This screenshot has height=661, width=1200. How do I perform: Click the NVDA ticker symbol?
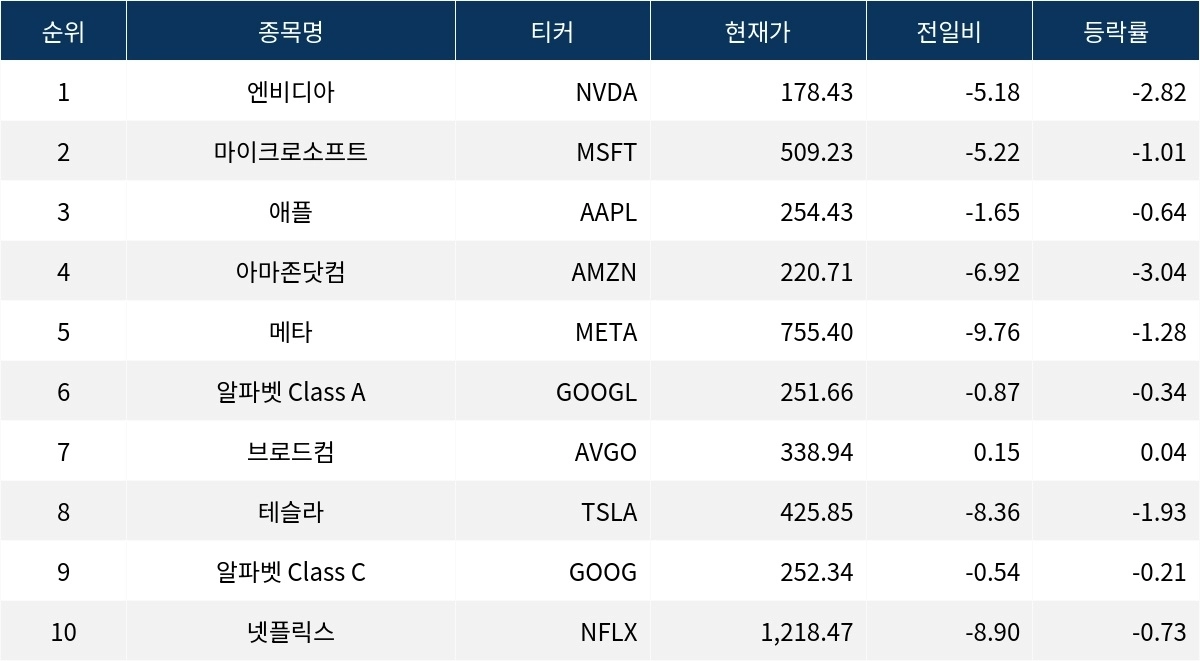[606, 92]
